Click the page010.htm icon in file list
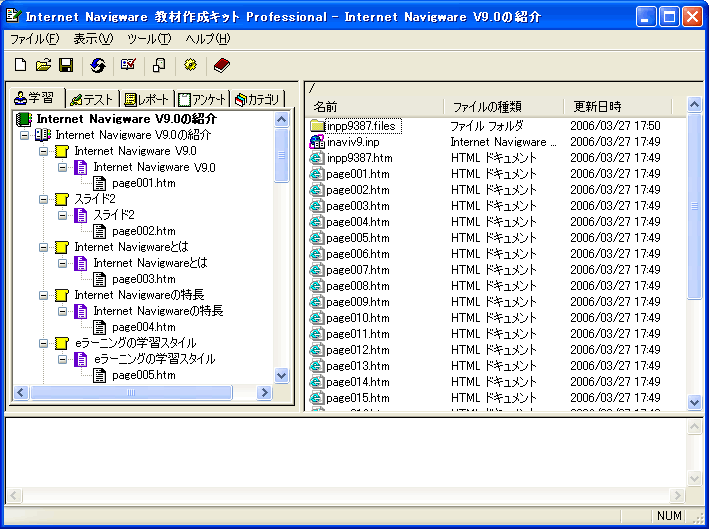This screenshot has height=529, width=709. [x=317, y=318]
